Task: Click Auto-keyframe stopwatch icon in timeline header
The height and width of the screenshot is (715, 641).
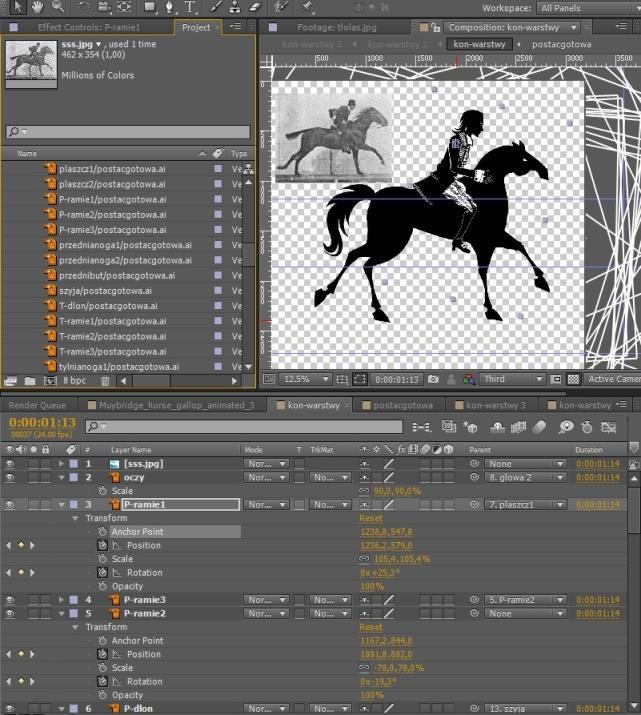Action: coord(587,427)
